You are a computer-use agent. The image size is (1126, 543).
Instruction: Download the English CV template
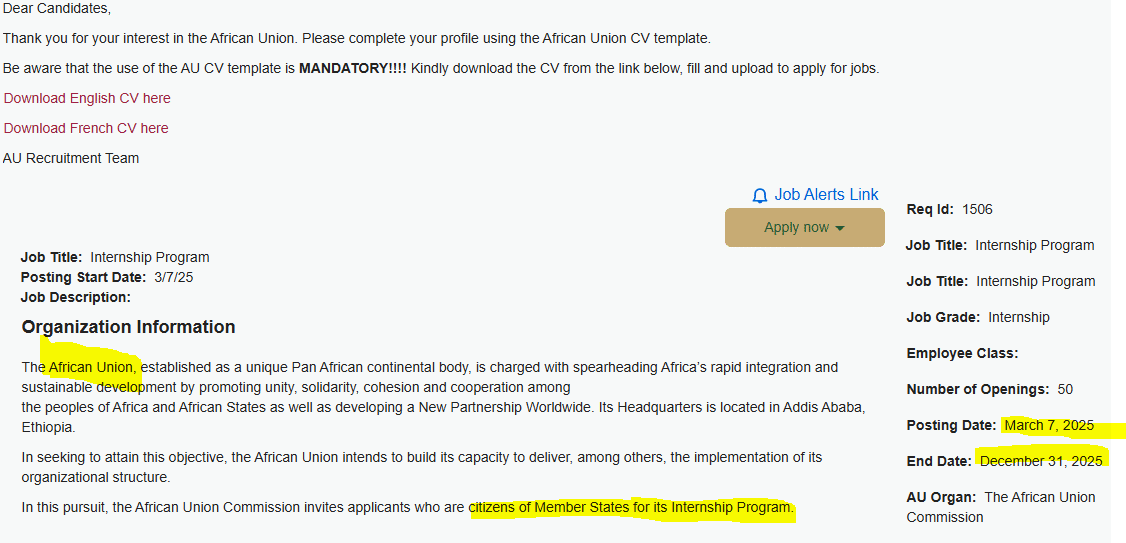(87, 98)
